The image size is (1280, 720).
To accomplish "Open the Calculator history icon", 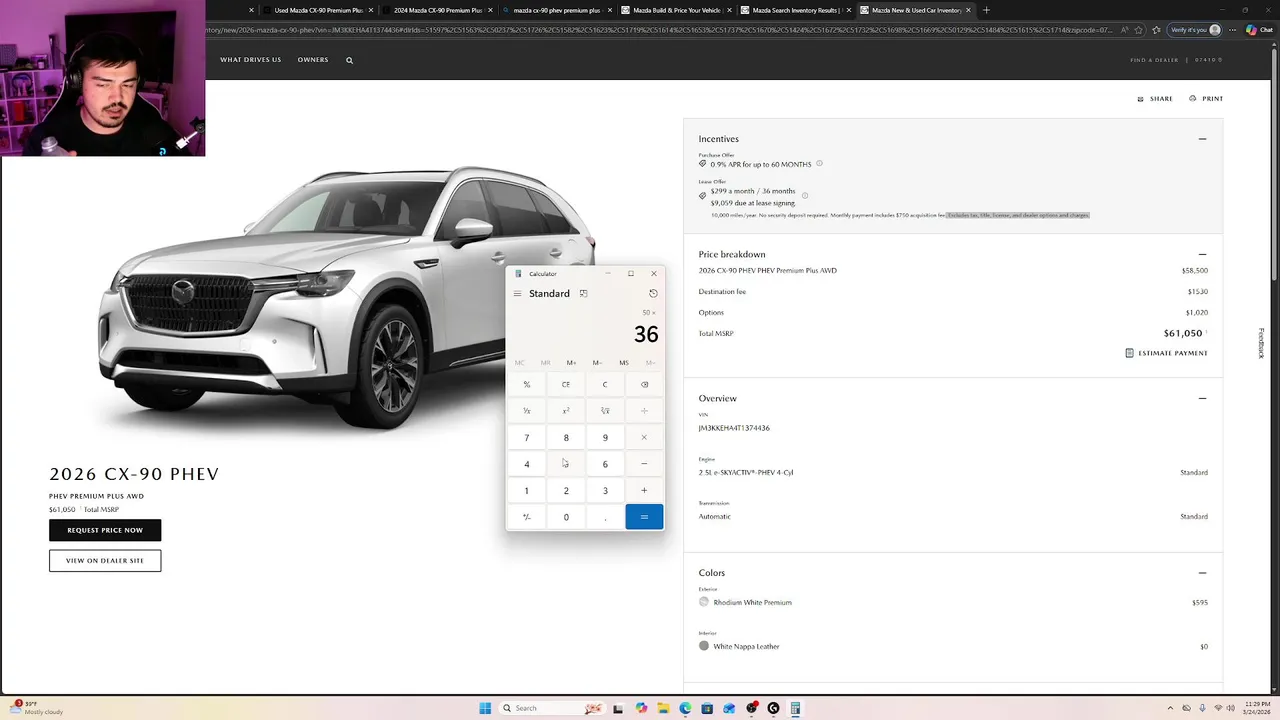I will [x=653, y=294].
